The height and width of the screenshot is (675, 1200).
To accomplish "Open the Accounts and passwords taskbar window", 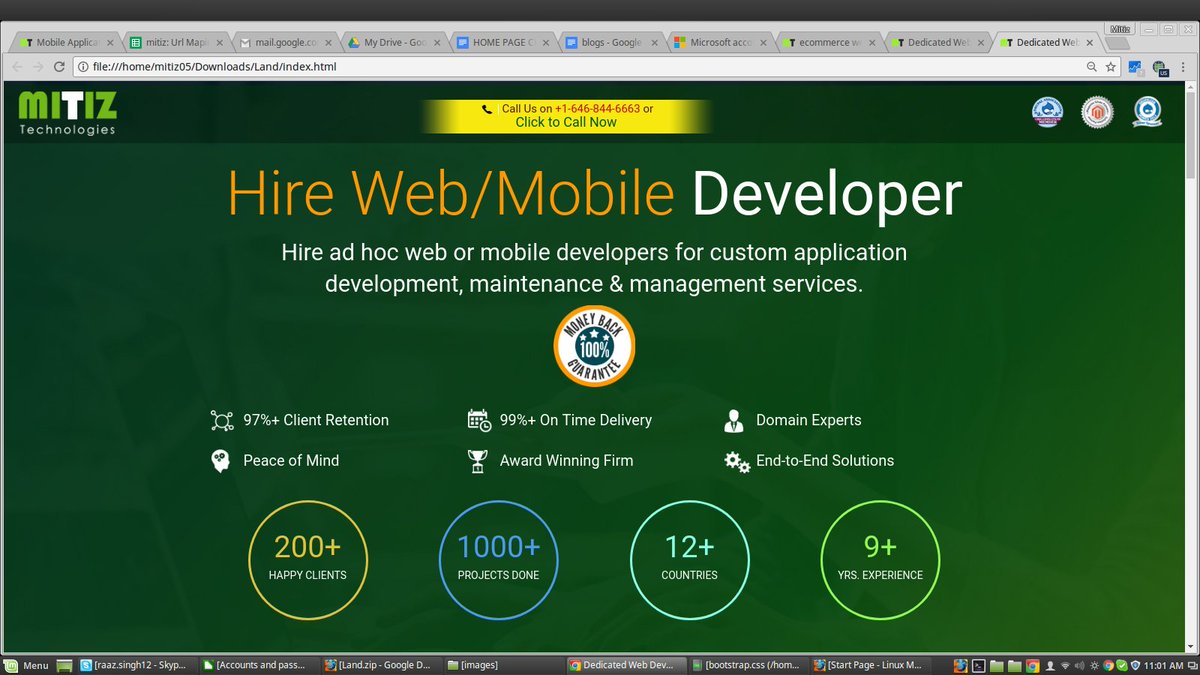I will 258,665.
